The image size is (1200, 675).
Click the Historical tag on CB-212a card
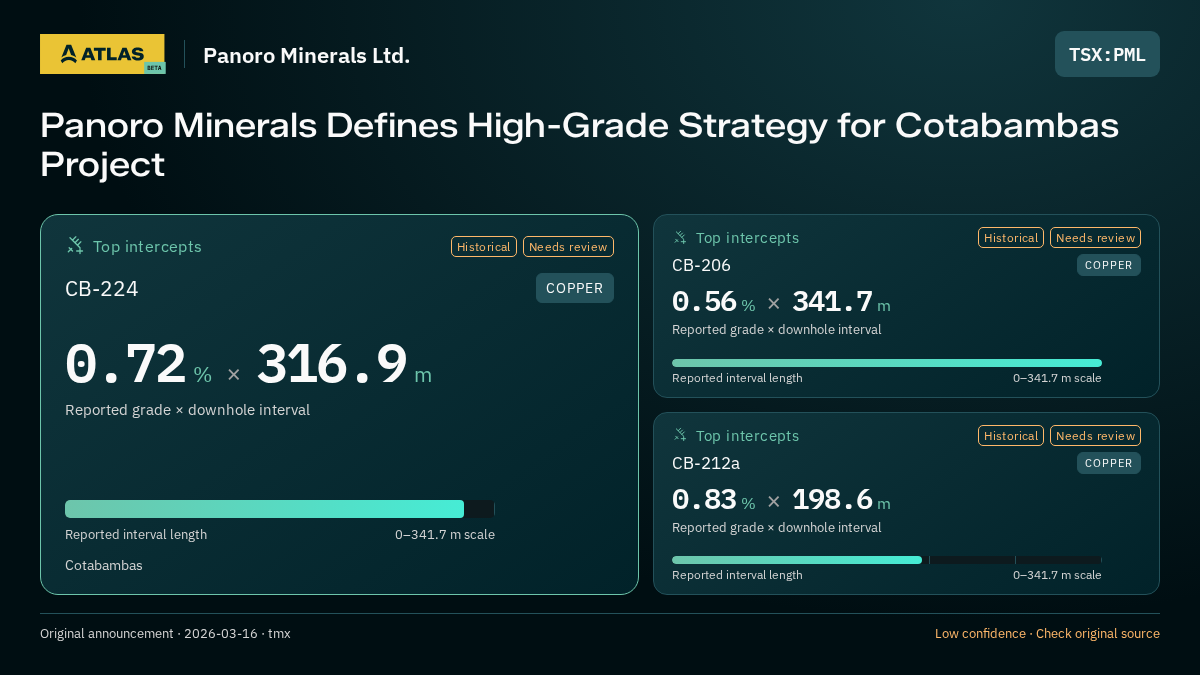(1011, 436)
